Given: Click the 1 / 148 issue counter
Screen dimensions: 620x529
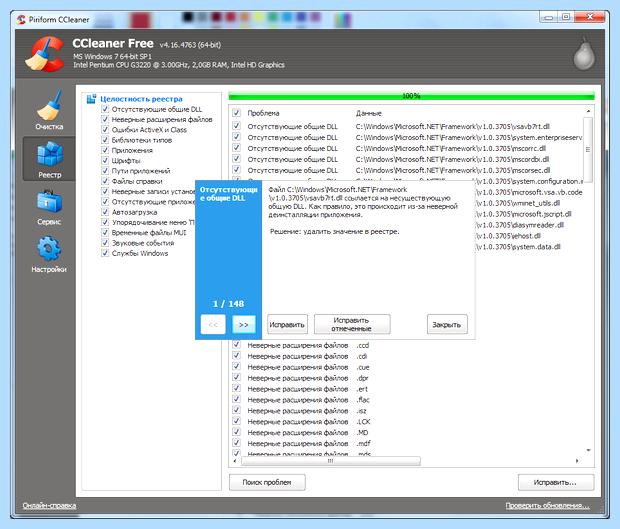Looking at the screenshot, I should [x=228, y=304].
